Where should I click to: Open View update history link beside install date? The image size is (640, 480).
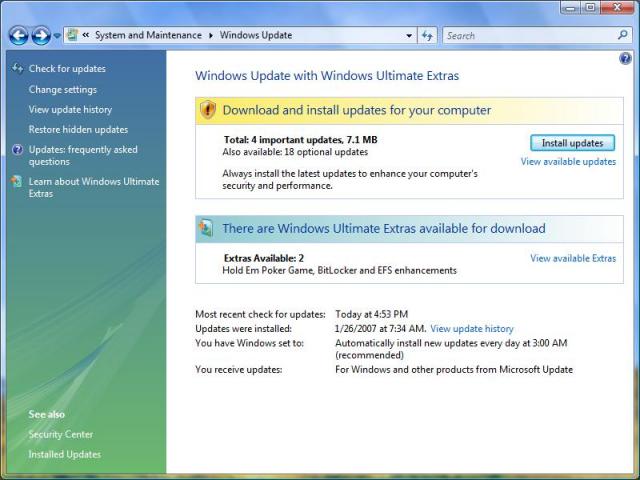point(472,329)
